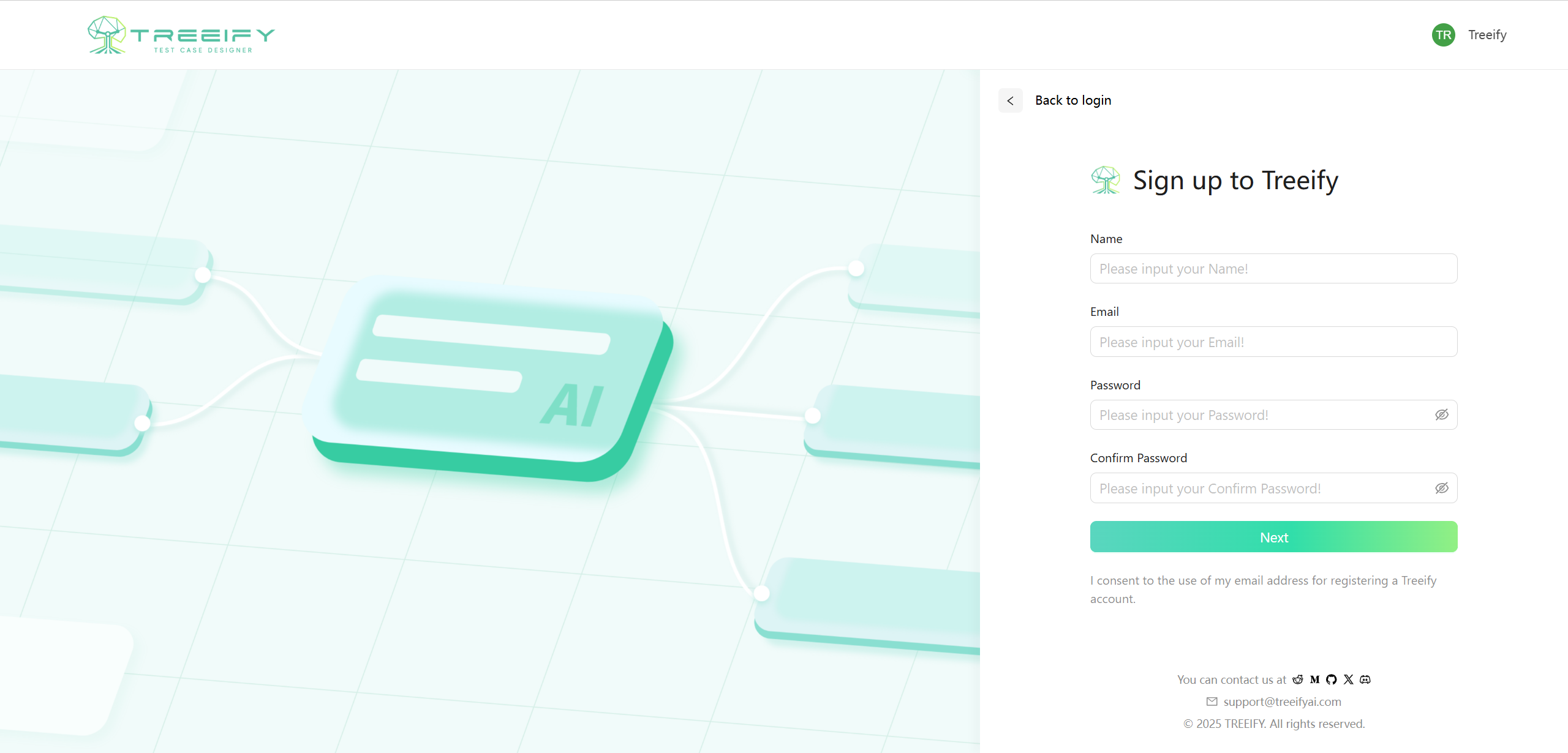Click '© 2025 TREEIFY. All rights reserved.' text

(x=1274, y=724)
